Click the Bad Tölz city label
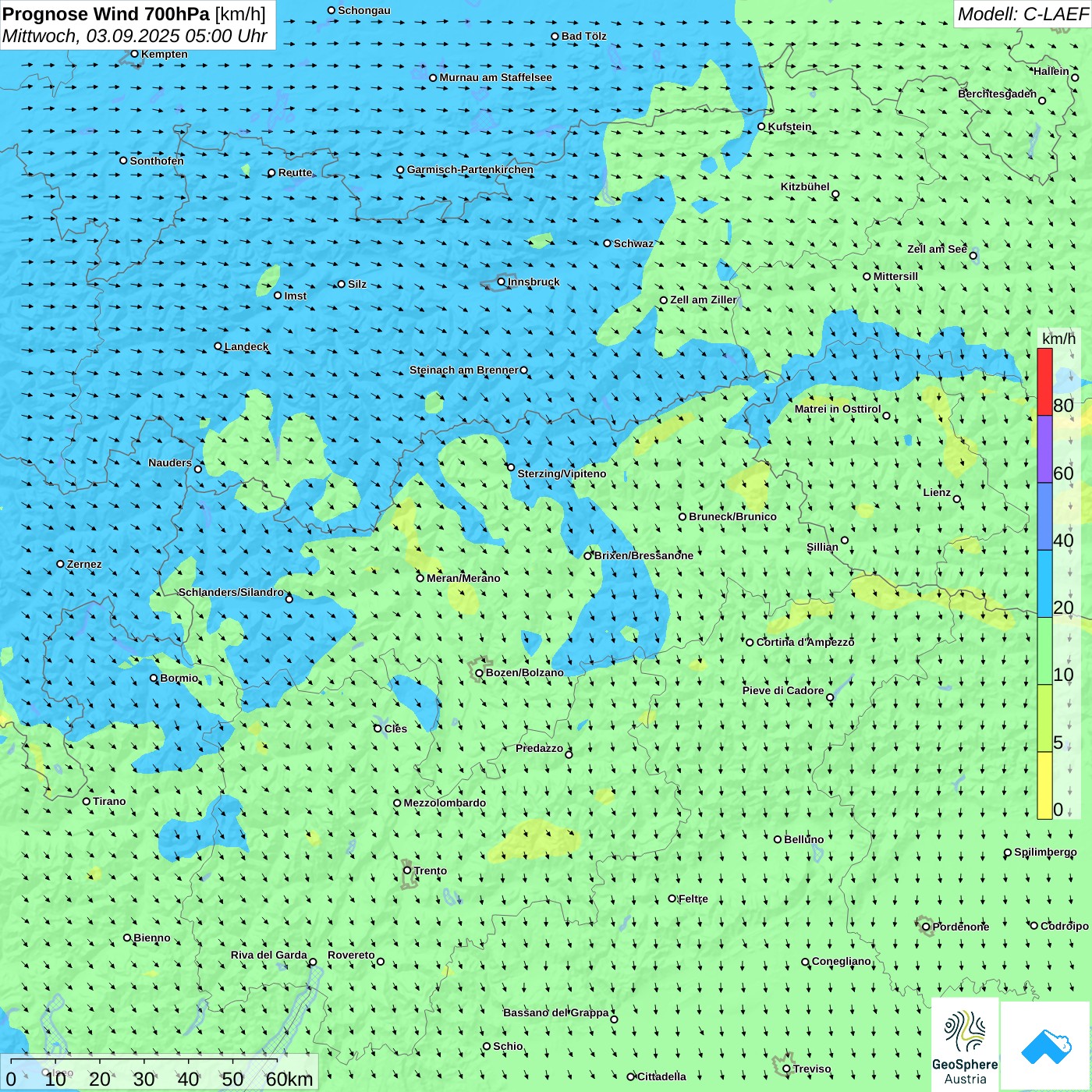This screenshot has height=1092, width=1092. (x=584, y=36)
